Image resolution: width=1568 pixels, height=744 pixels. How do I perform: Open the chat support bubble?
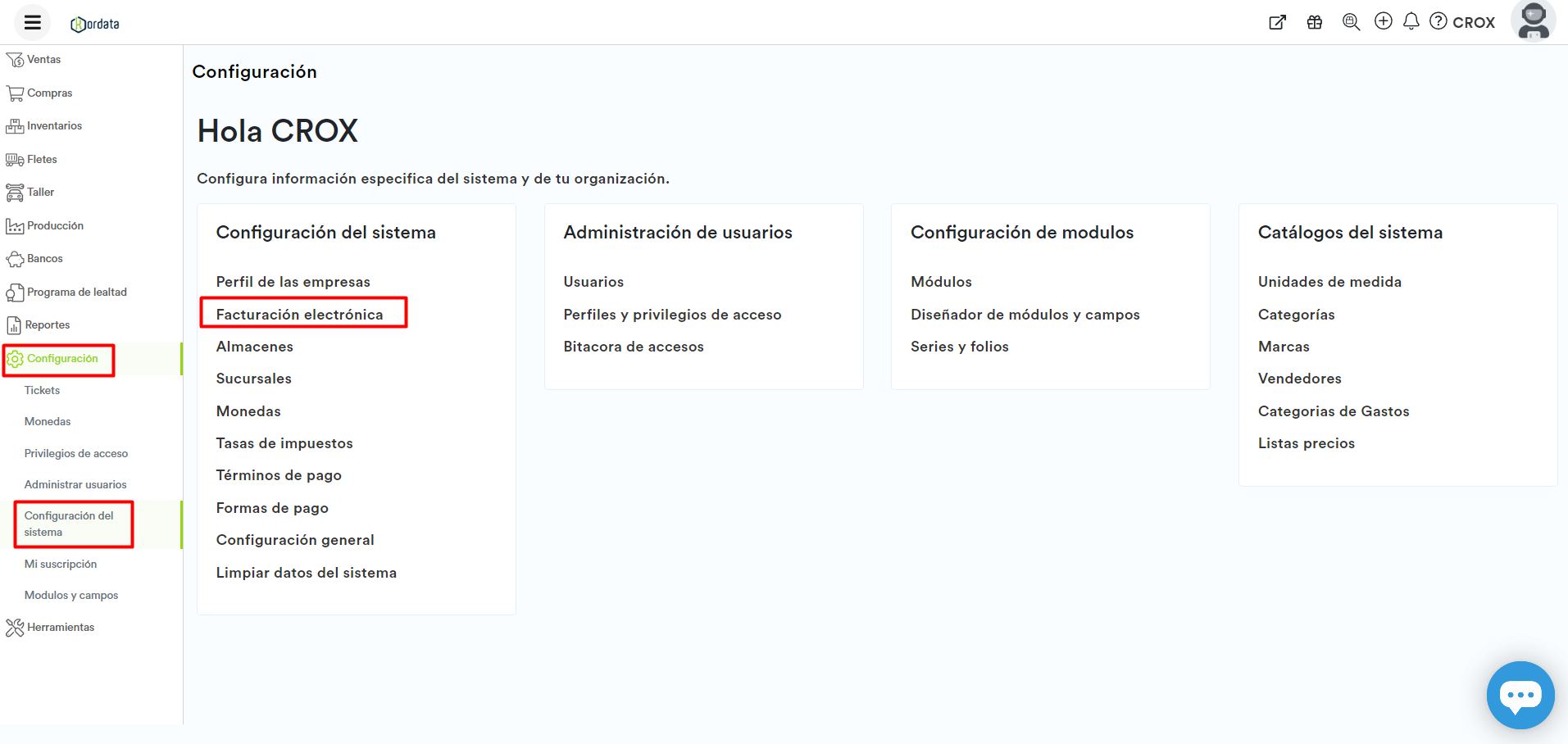click(x=1520, y=695)
